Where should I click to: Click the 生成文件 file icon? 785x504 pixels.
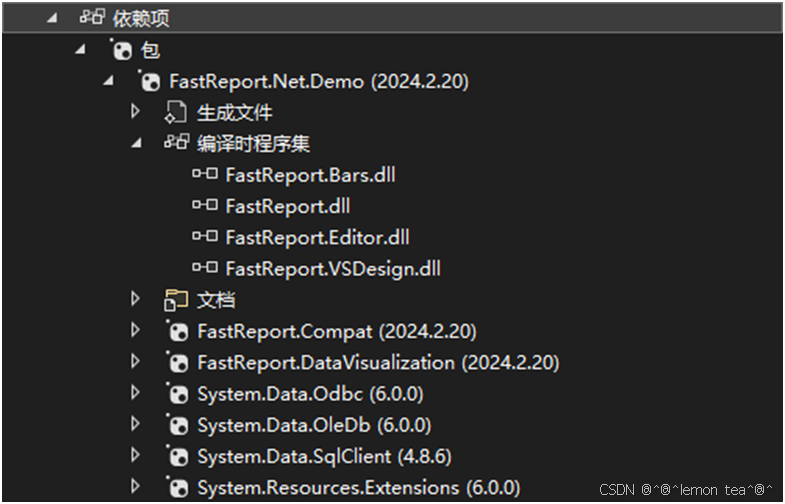coord(176,113)
